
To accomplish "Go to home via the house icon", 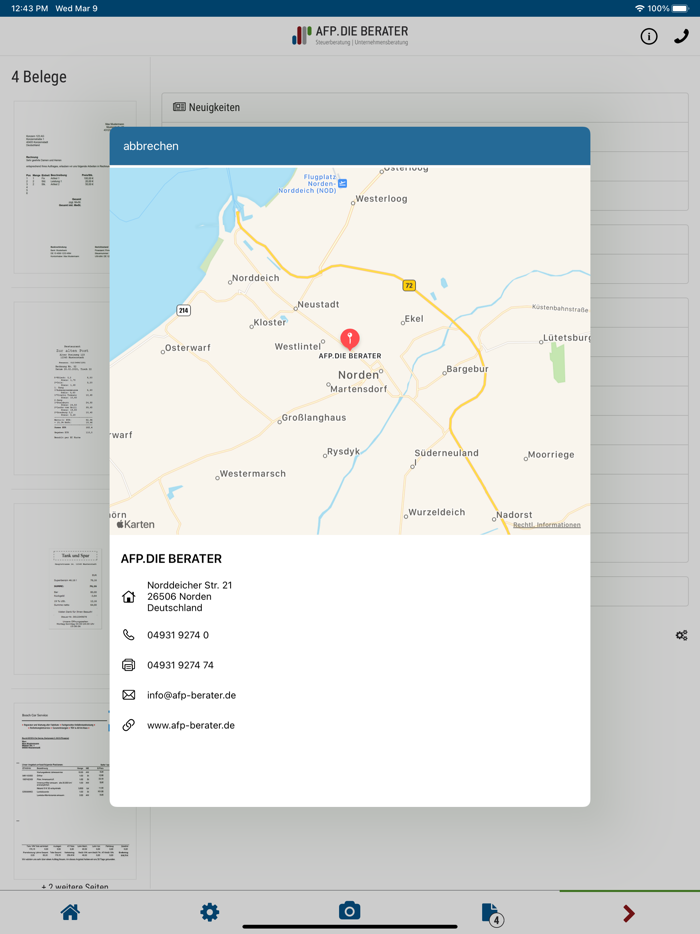I will [70, 912].
